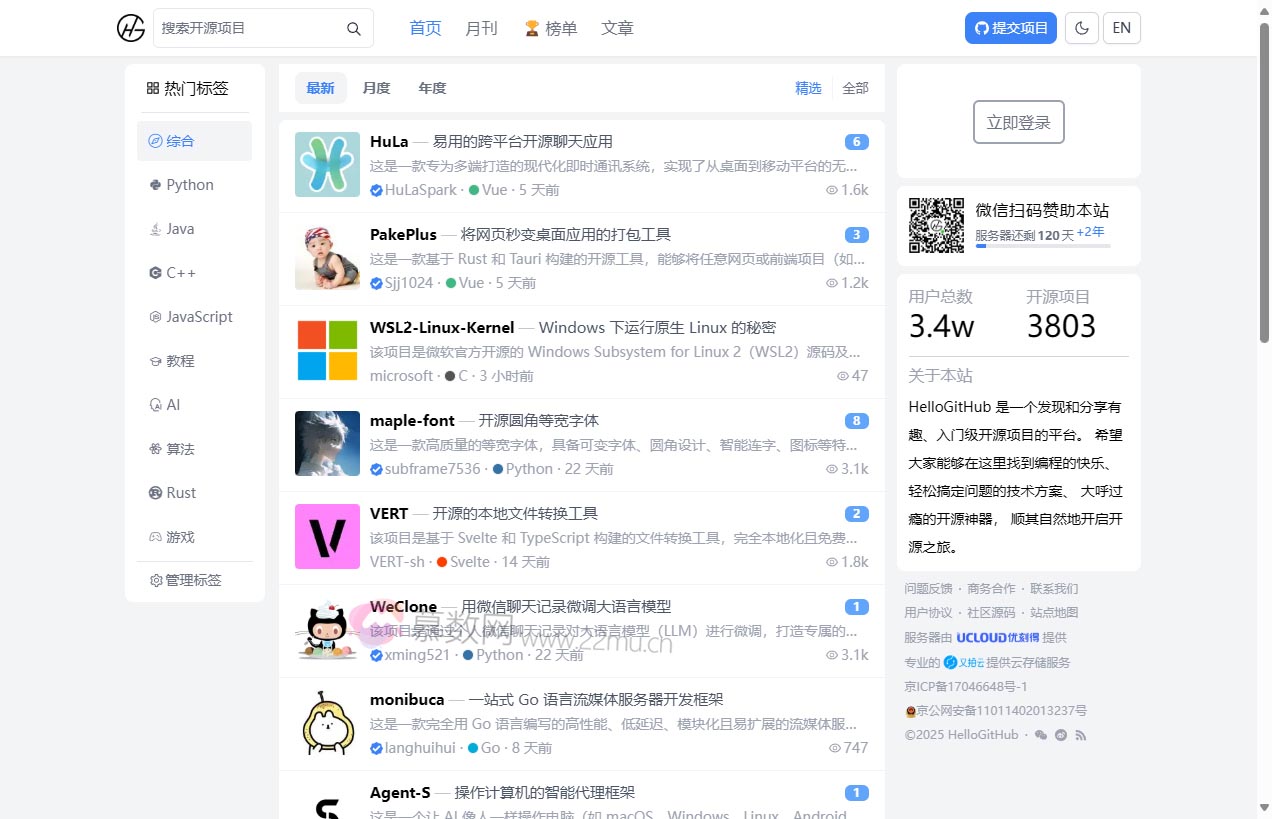Click the HuLa project icon
Image resolution: width=1272 pixels, height=819 pixels.
point(327,165)
